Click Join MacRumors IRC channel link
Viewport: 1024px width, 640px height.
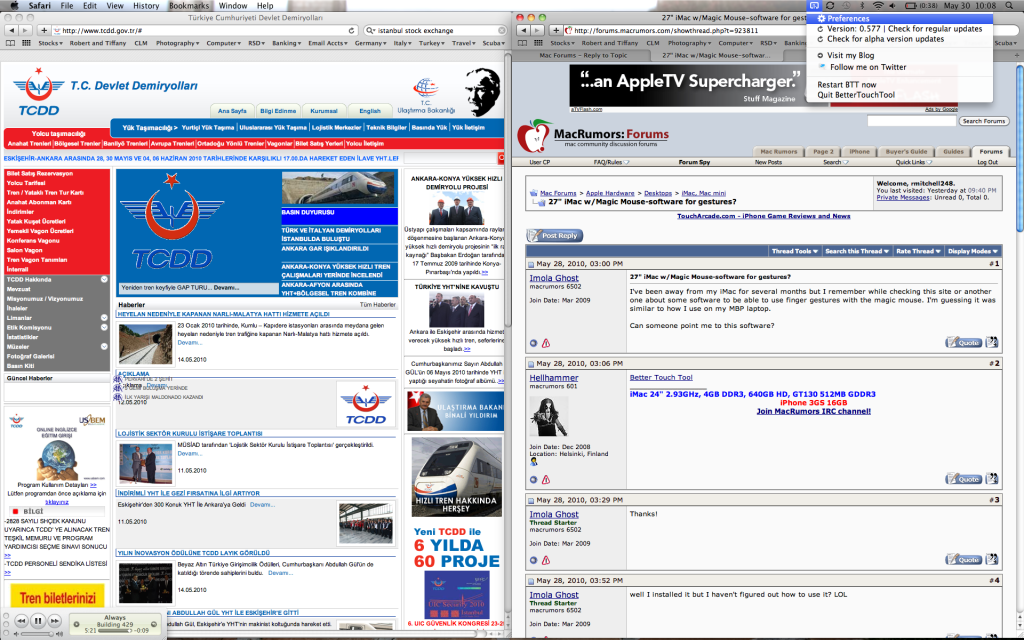click(813, 411)
